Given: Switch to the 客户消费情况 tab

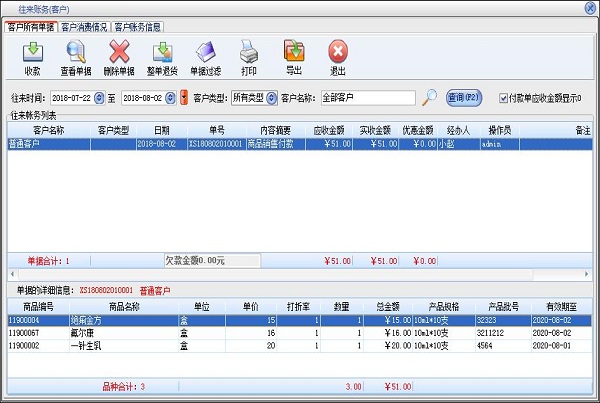Looking at the screenshot, I should [85, 27].
